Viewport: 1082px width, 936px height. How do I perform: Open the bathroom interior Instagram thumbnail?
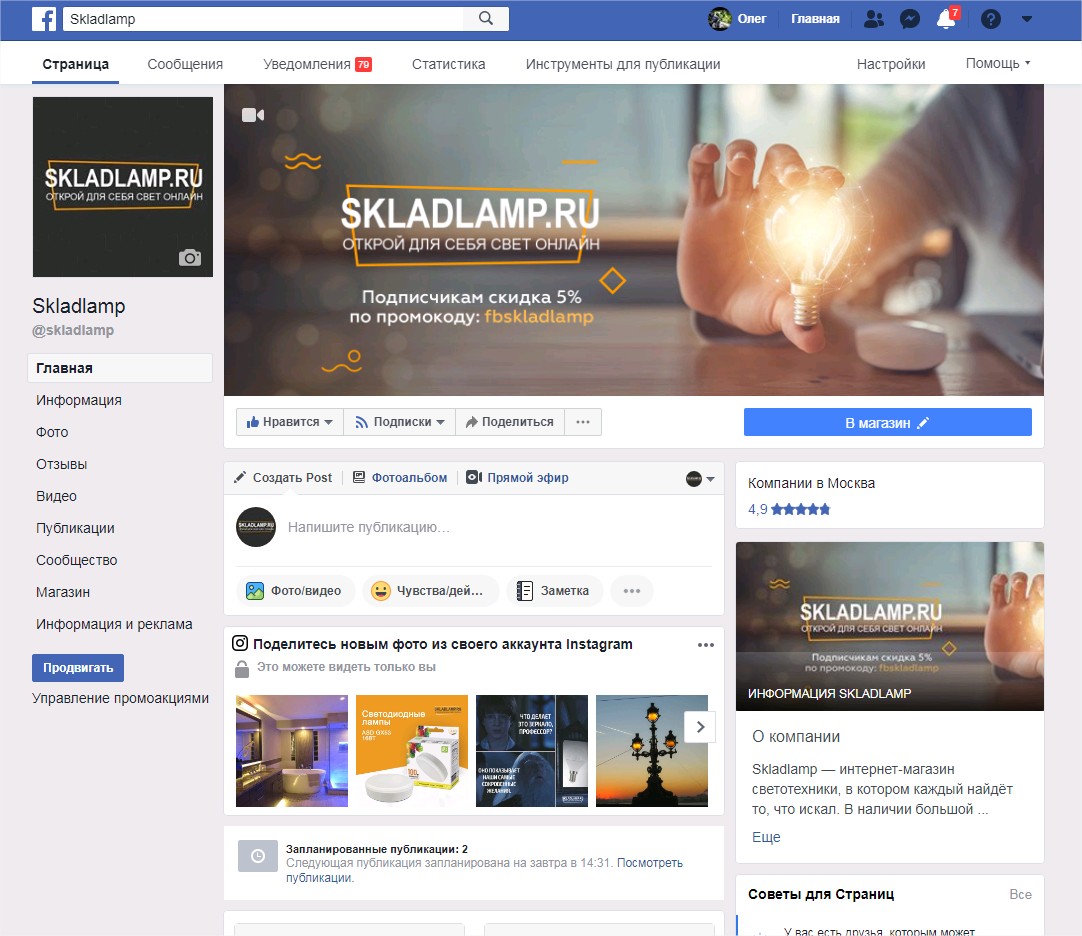(292, 751)
